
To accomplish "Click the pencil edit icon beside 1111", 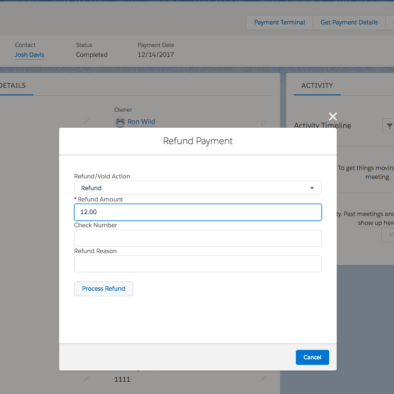I will [86, 379].
